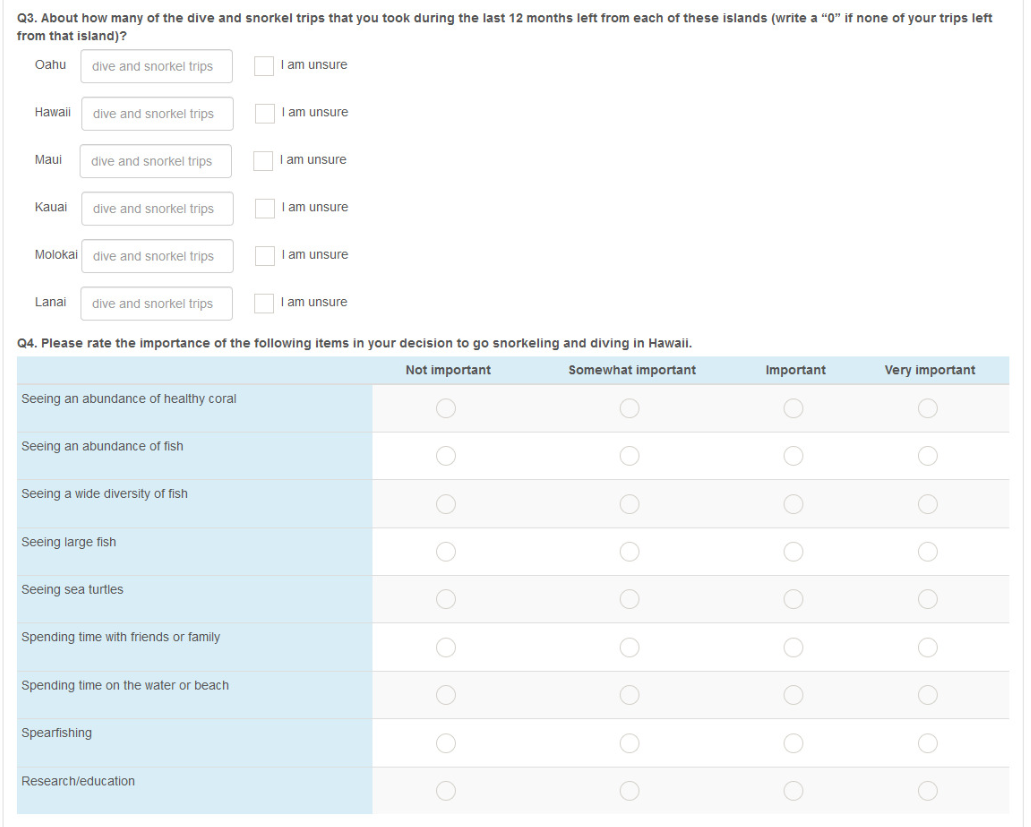The height and width of the screenshot is (827, 1031).
Task: Mark wide diversity of fish as Important
Action: [x=793, y=504]
